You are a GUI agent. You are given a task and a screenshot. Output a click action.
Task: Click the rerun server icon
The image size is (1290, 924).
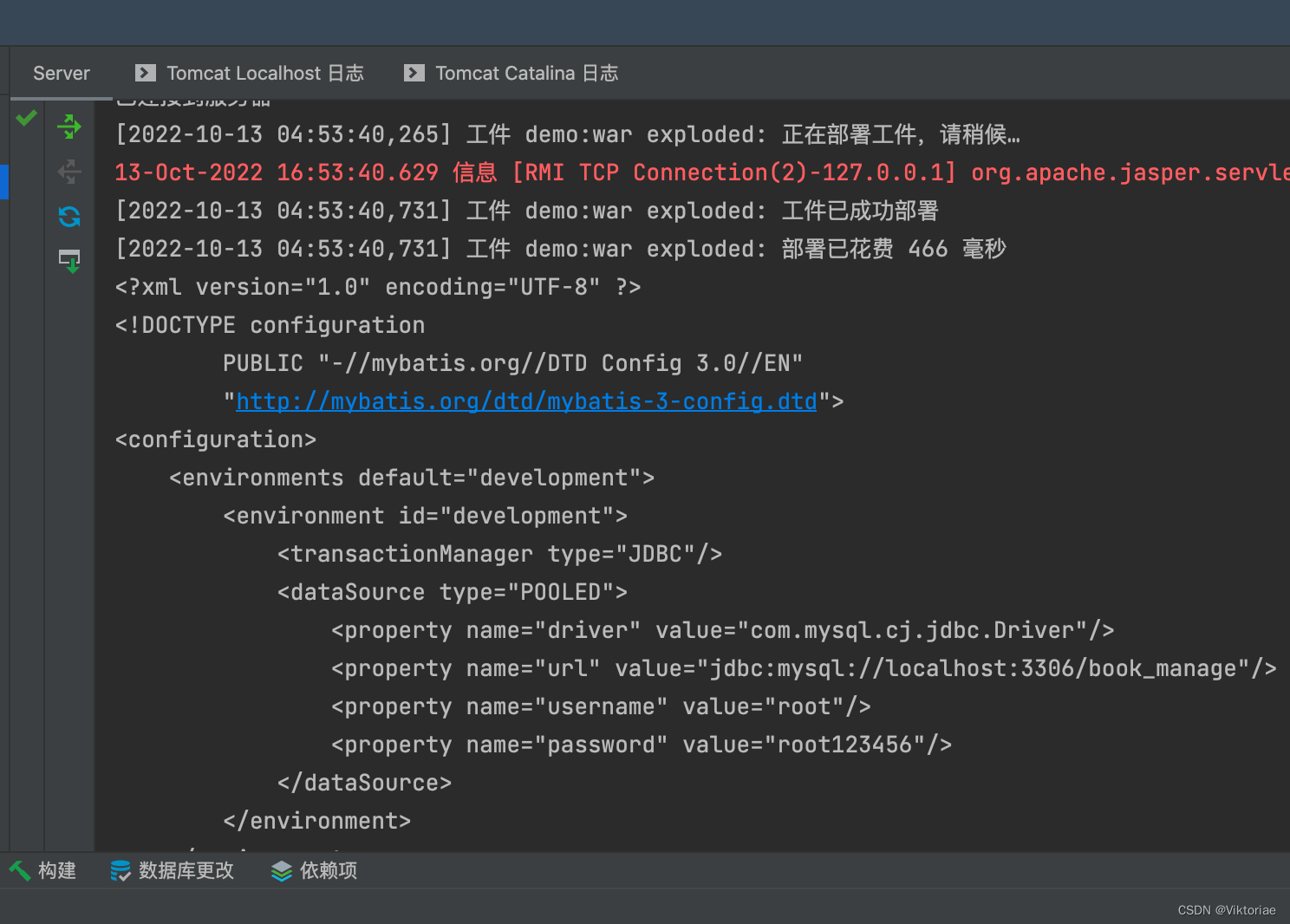pyautogui.click(x=68, y=127)
